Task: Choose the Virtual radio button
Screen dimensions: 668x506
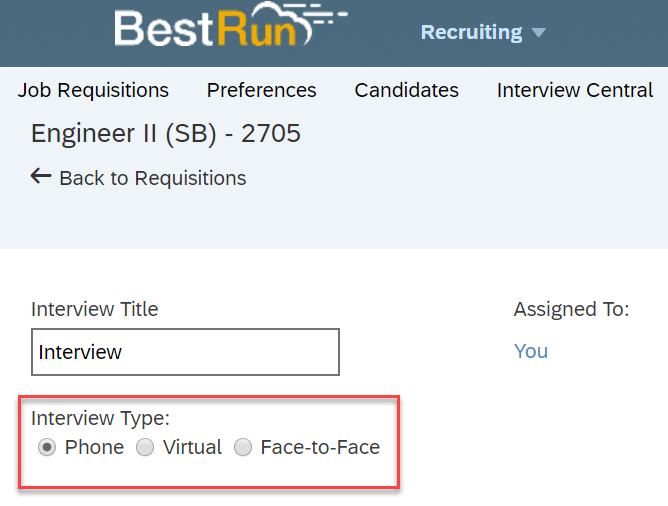Action: tap(145, 447)
